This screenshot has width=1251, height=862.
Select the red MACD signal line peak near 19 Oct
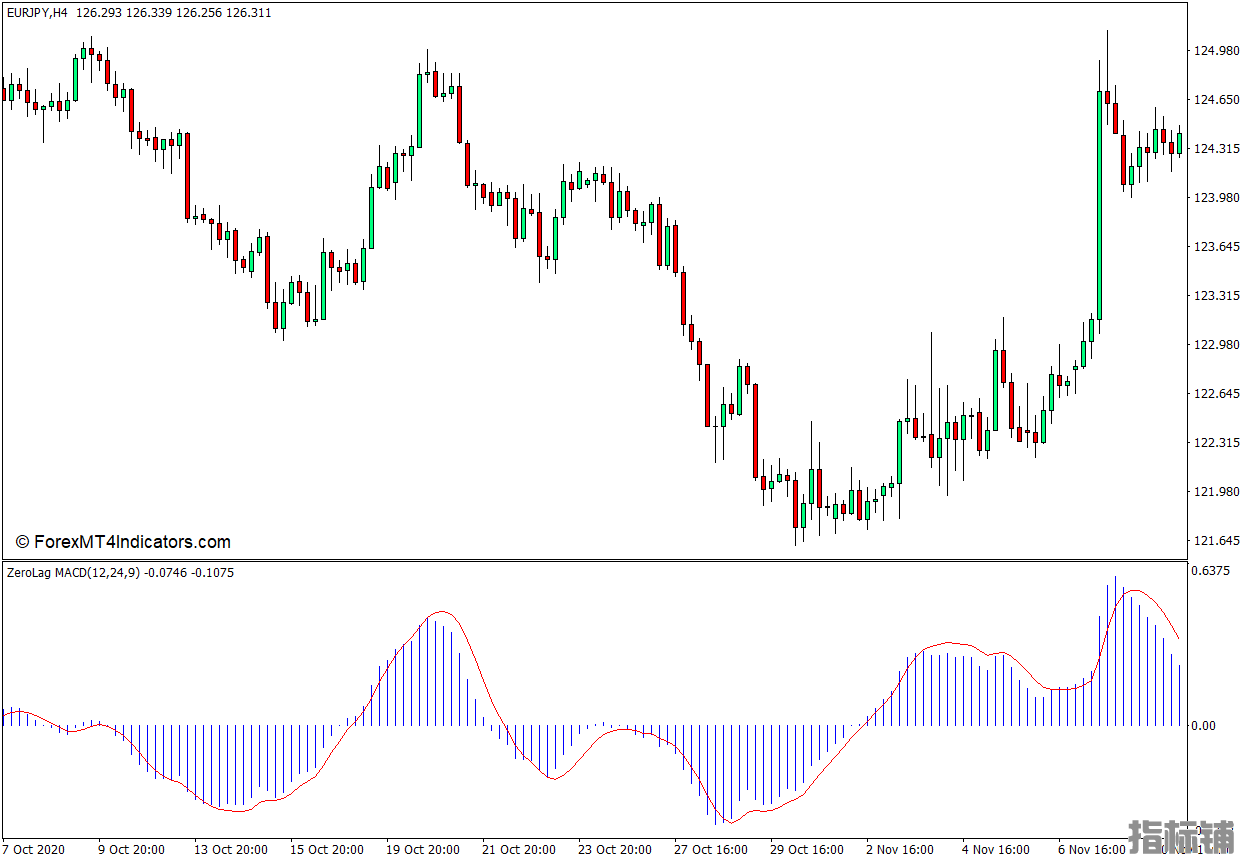pyautogui.click(x=441, y=611)
